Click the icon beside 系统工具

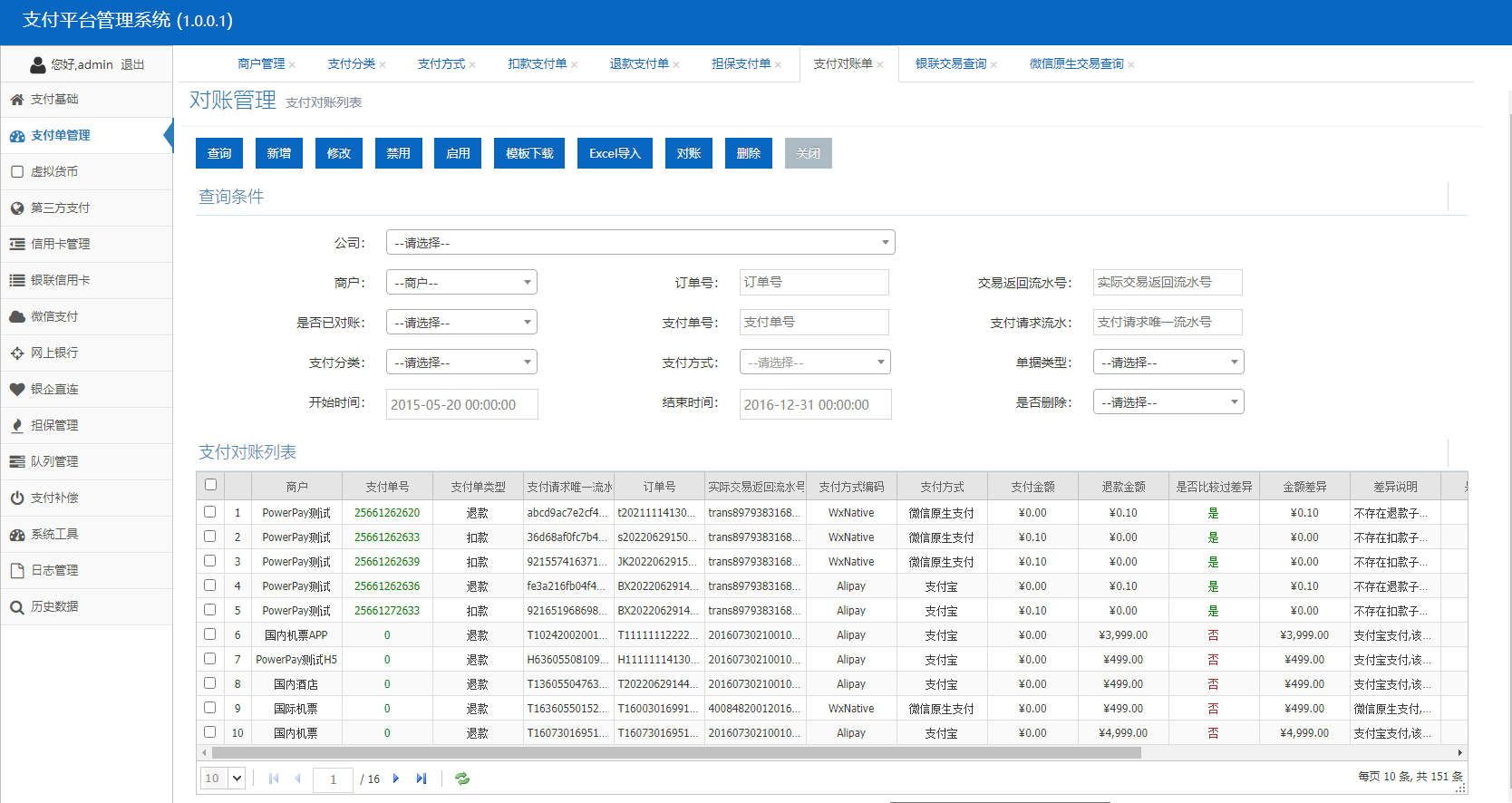17,535
